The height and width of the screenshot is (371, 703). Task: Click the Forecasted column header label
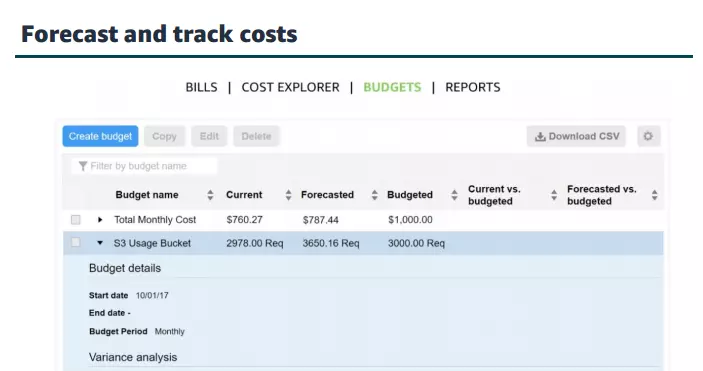[x=327, y=195]
